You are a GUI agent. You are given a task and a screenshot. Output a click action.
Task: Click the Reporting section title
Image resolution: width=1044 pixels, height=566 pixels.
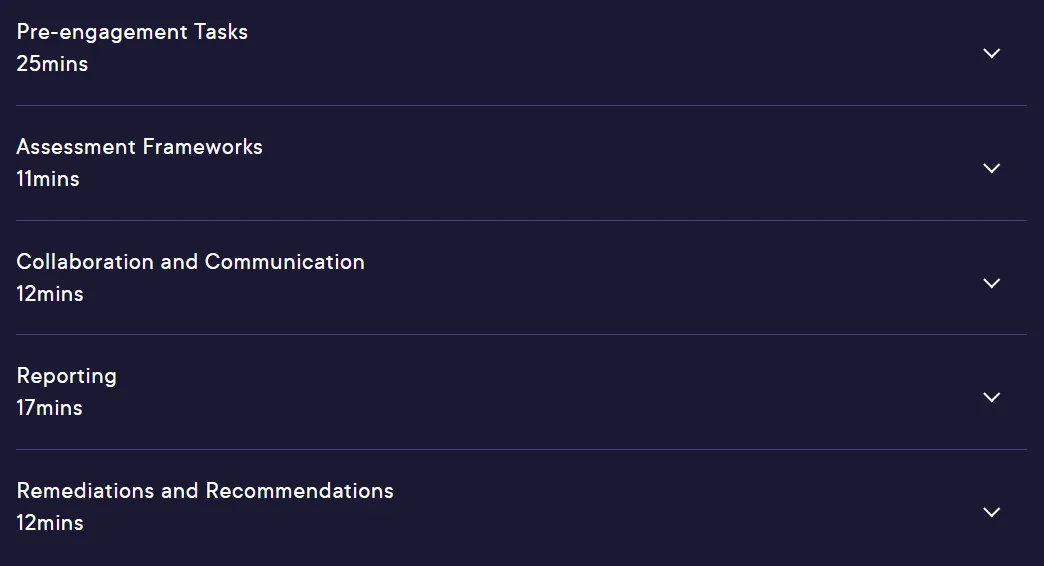67,377
